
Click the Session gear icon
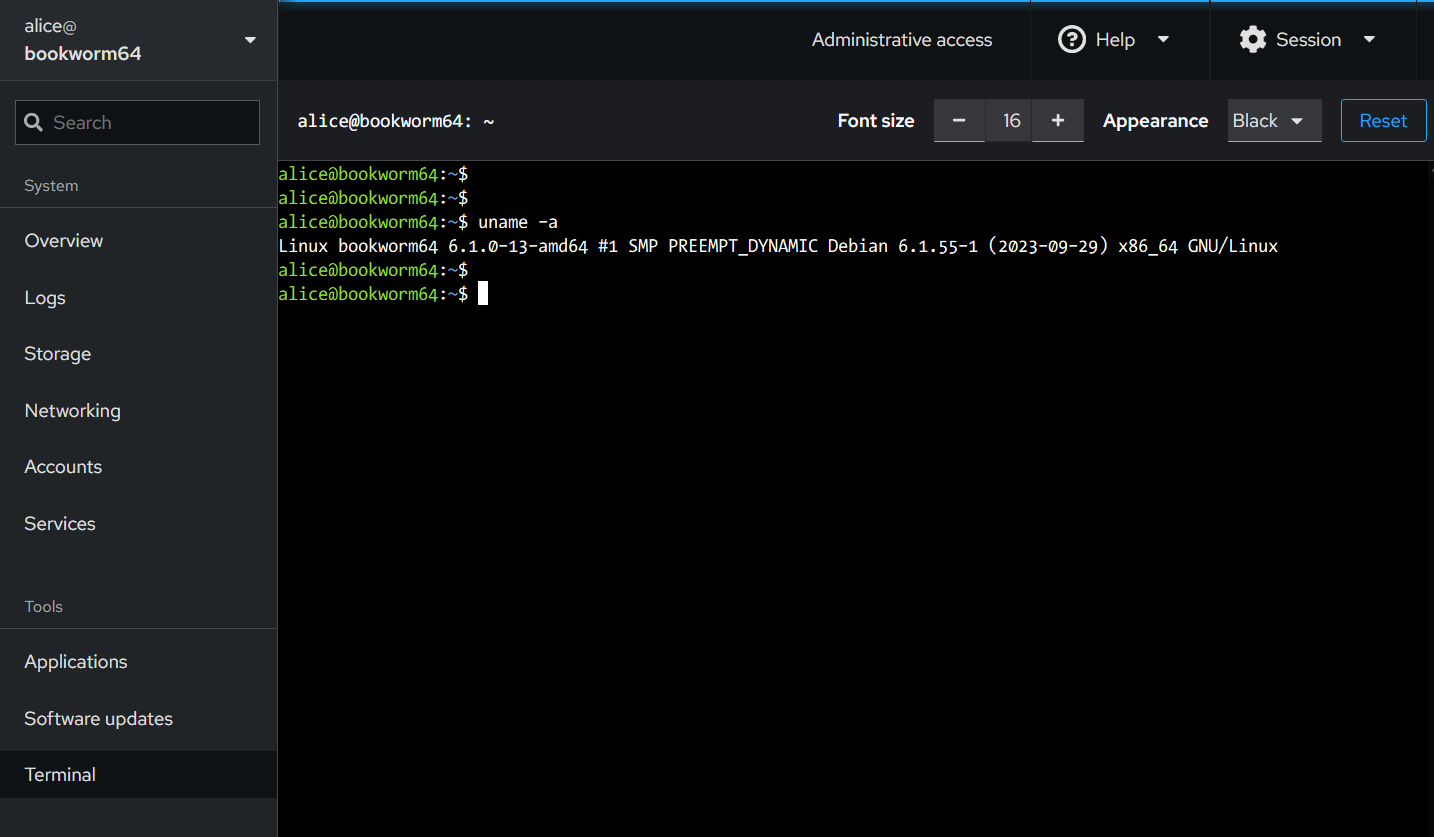click(1252, 40)
